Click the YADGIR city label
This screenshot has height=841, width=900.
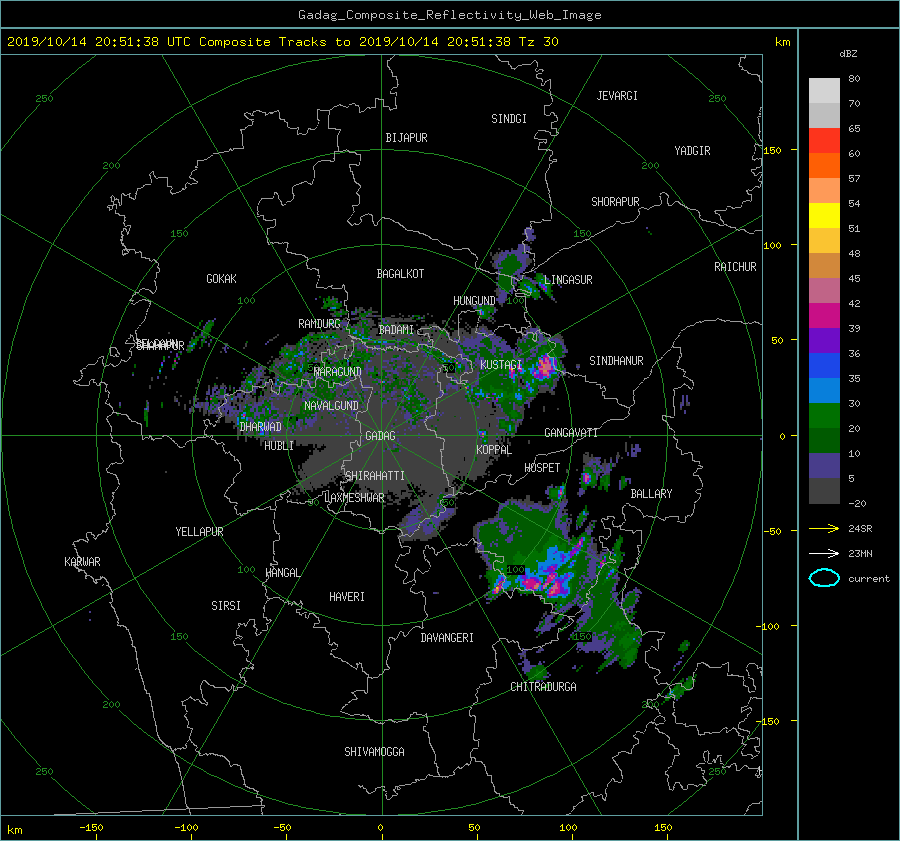tap(692, 151)
